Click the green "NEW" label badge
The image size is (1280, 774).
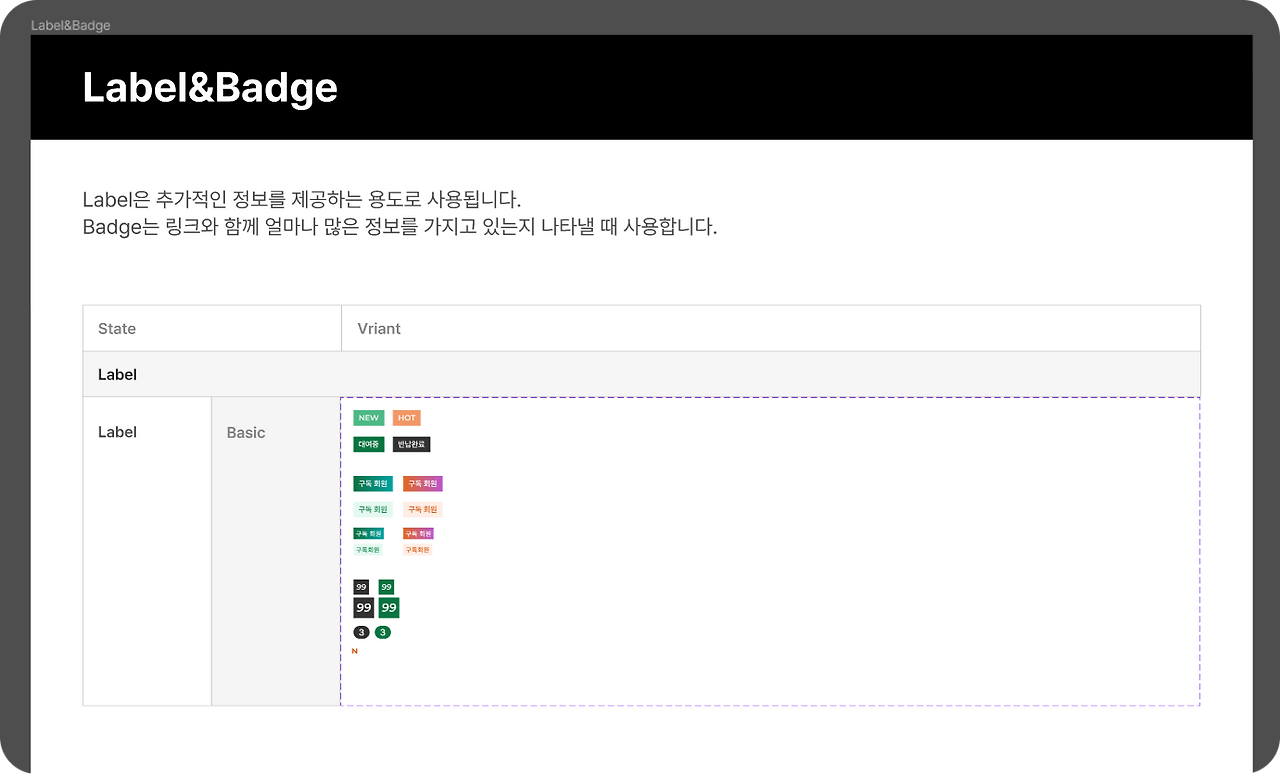pyautogui.click(x=369, y=419)
